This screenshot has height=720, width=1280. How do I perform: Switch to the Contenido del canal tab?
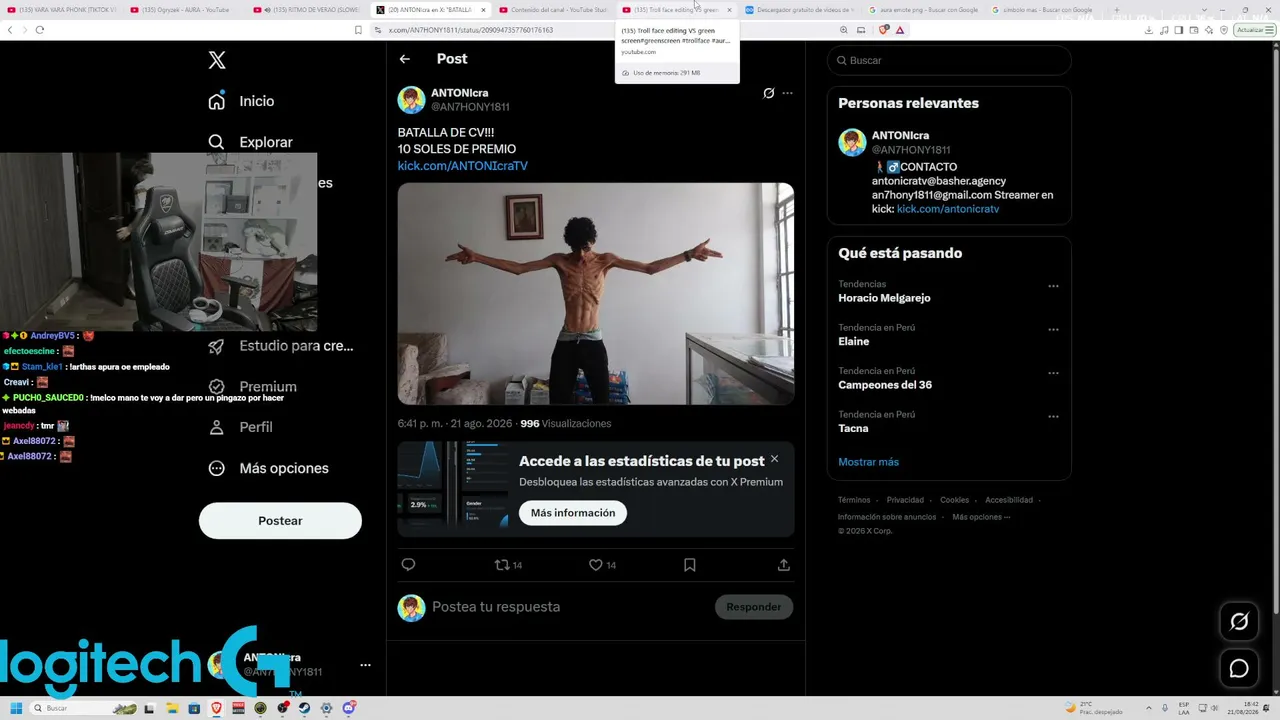(x=552, y=10)
